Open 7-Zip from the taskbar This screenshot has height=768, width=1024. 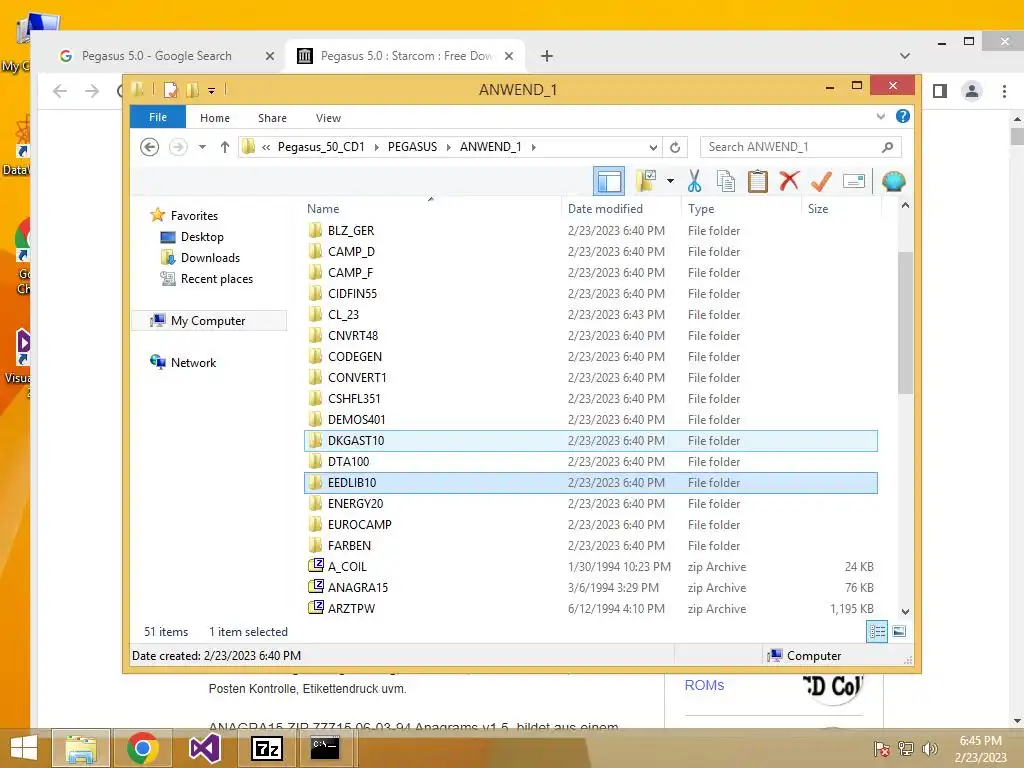click(266, 748)
